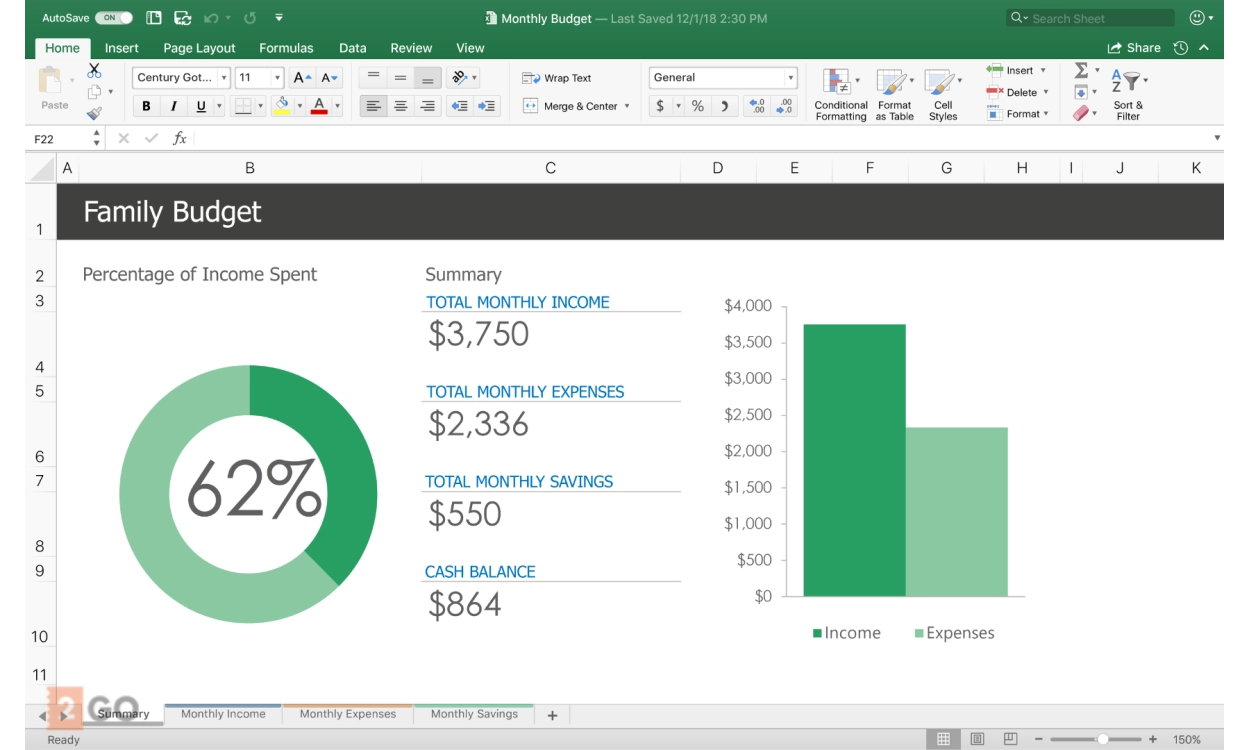Toggle Wrap Text for selected cells
The image size is (1250, 750).
[557, 78]
